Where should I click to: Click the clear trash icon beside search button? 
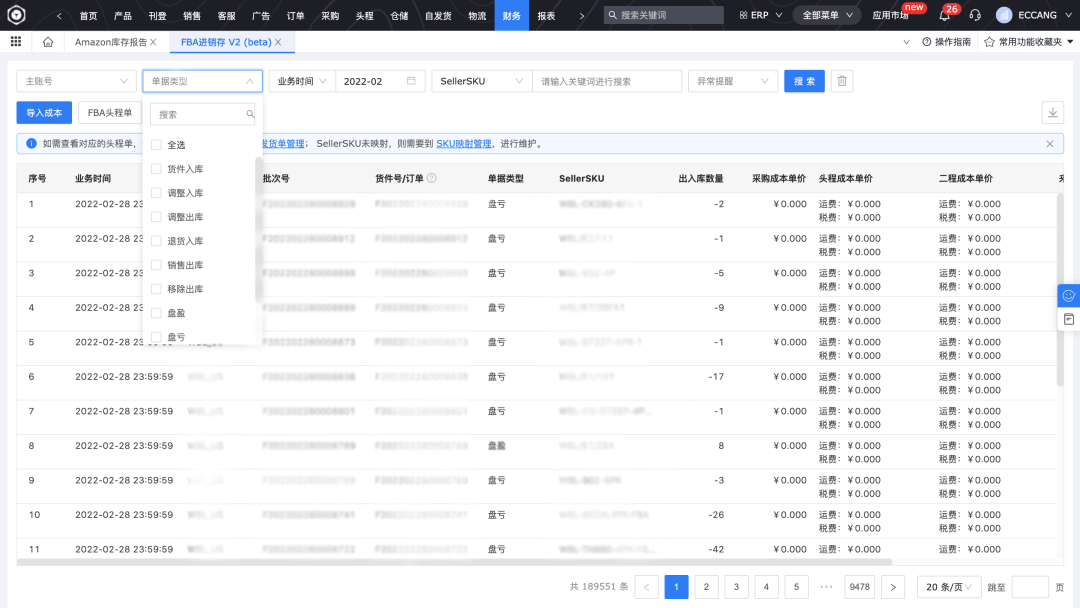842,80
